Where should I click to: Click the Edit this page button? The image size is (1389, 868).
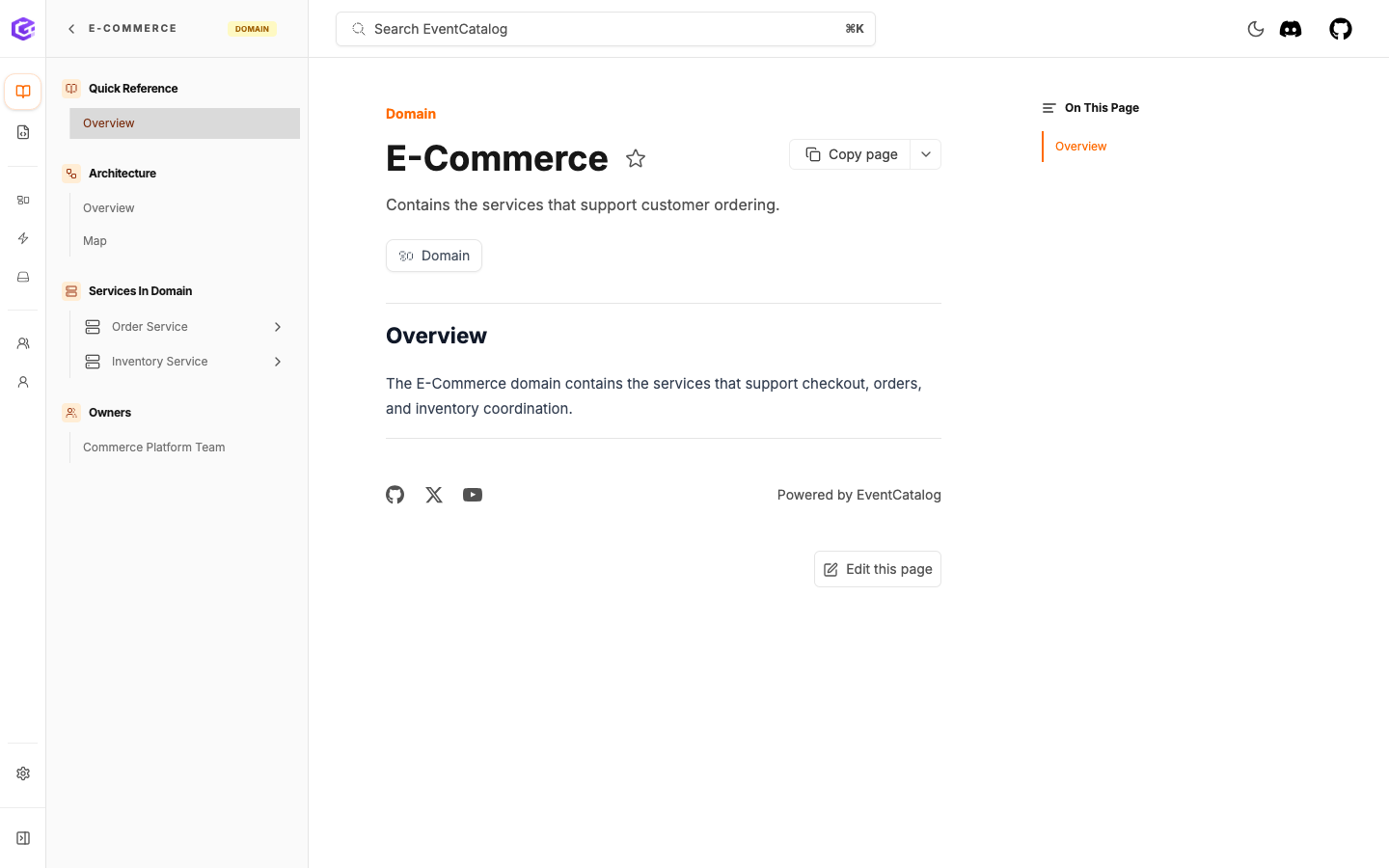(878, 569)
